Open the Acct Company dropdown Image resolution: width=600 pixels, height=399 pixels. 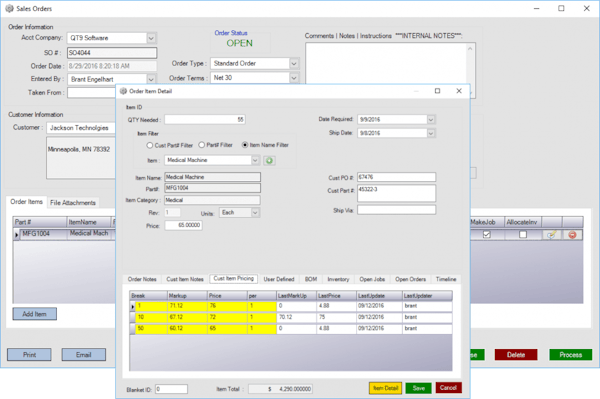(151, 38)
